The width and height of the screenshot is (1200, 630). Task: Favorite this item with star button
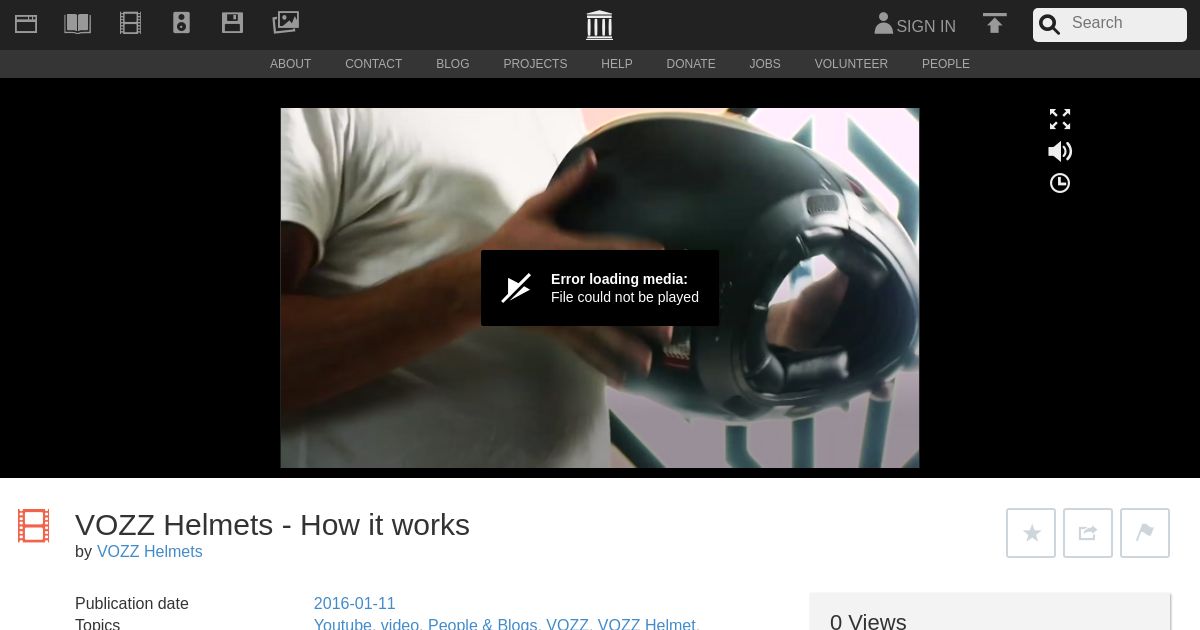(1031, 533)
